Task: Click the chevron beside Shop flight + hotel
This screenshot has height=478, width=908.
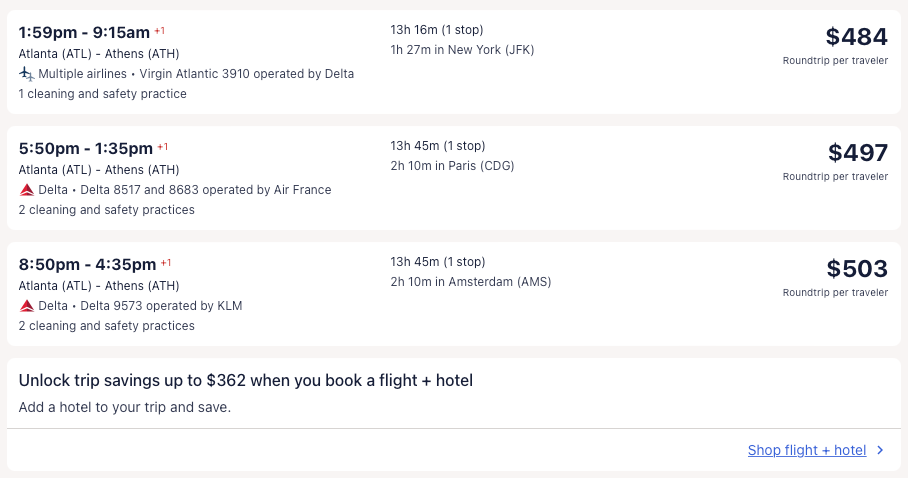Action: [x=880, y=450]
